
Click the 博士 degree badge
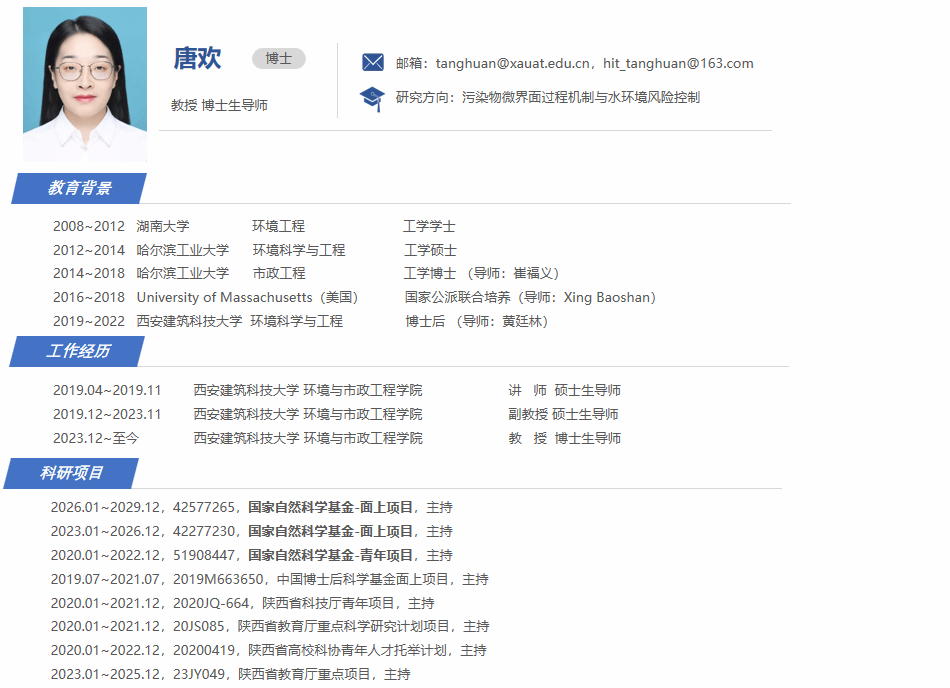(278, 59)
